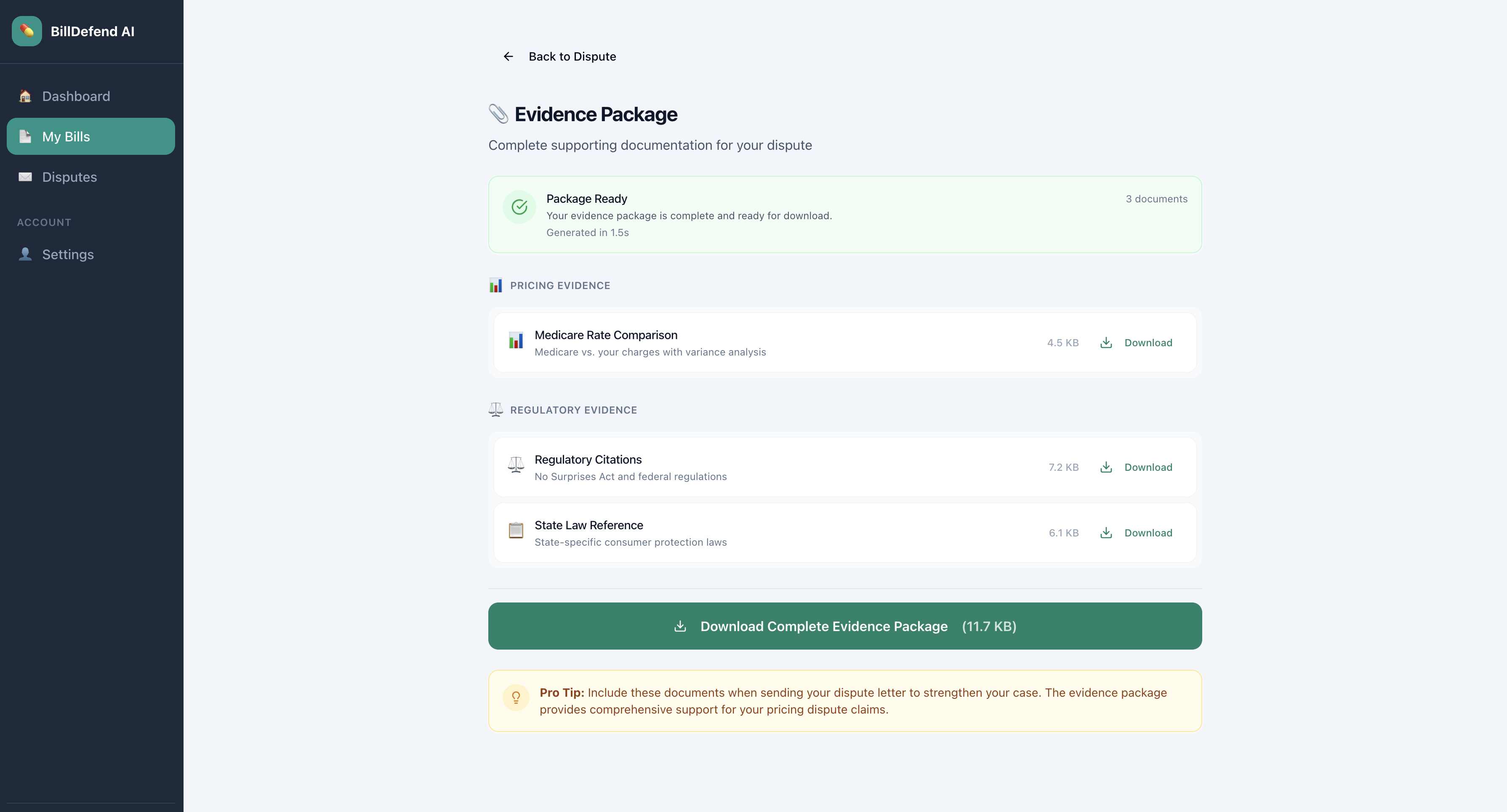The width and height of the screenshot is (1507, 812).
Task: Navigate to Settings under Account
Action: tap(67, 254)
